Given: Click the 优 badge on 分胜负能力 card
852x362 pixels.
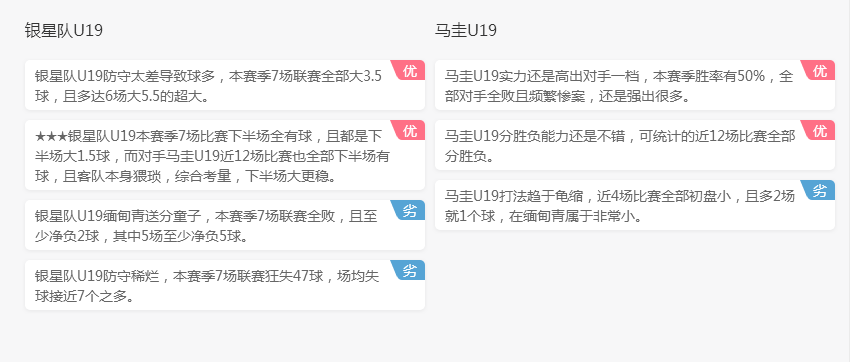Looking at the screenshot, I should pyautogui.click(x=818, y=130).
